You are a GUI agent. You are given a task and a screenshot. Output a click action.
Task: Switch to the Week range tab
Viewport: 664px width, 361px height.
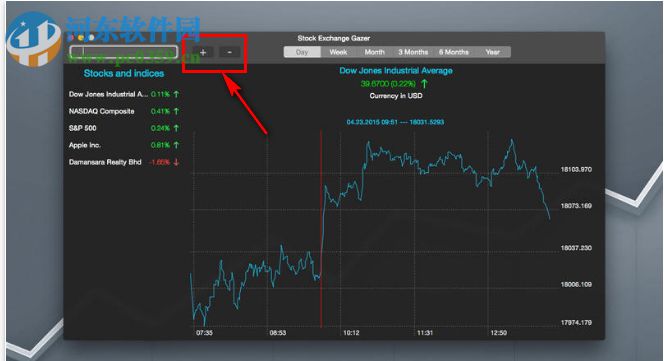[x=338, y=52]
